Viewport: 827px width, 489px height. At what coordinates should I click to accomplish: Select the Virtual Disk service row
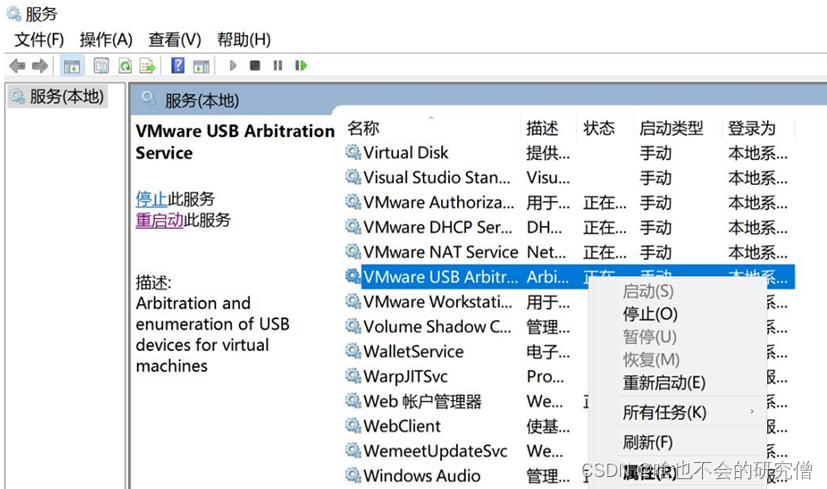click(569, 152)
